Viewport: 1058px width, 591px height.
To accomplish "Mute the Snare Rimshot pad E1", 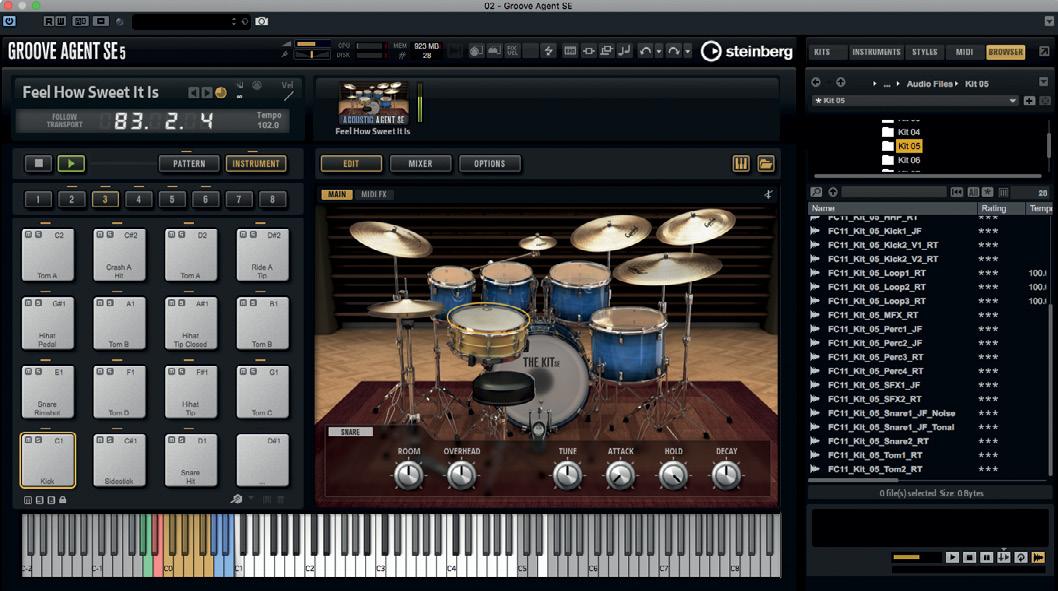I will pos(28,372).
